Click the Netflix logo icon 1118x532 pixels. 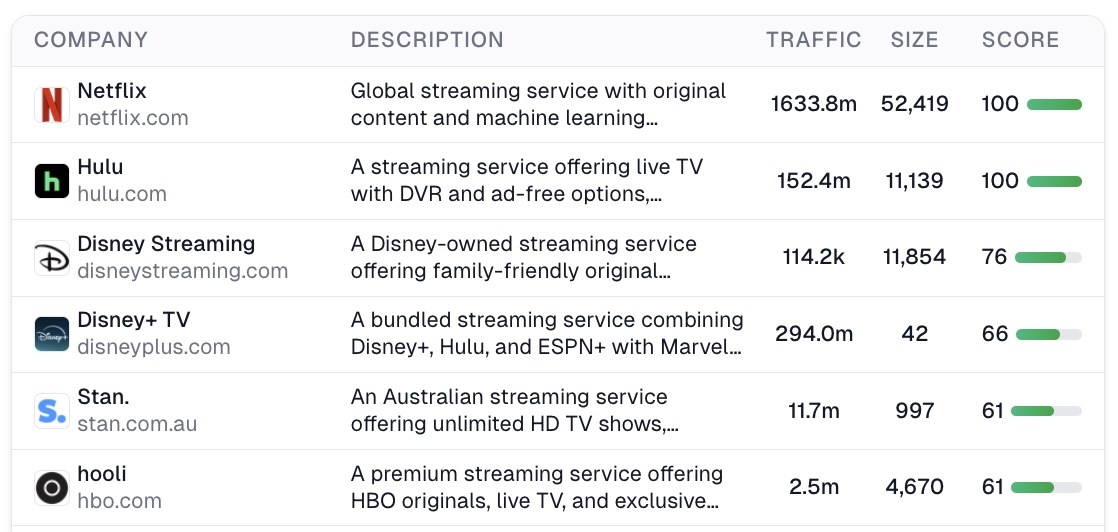52,105
